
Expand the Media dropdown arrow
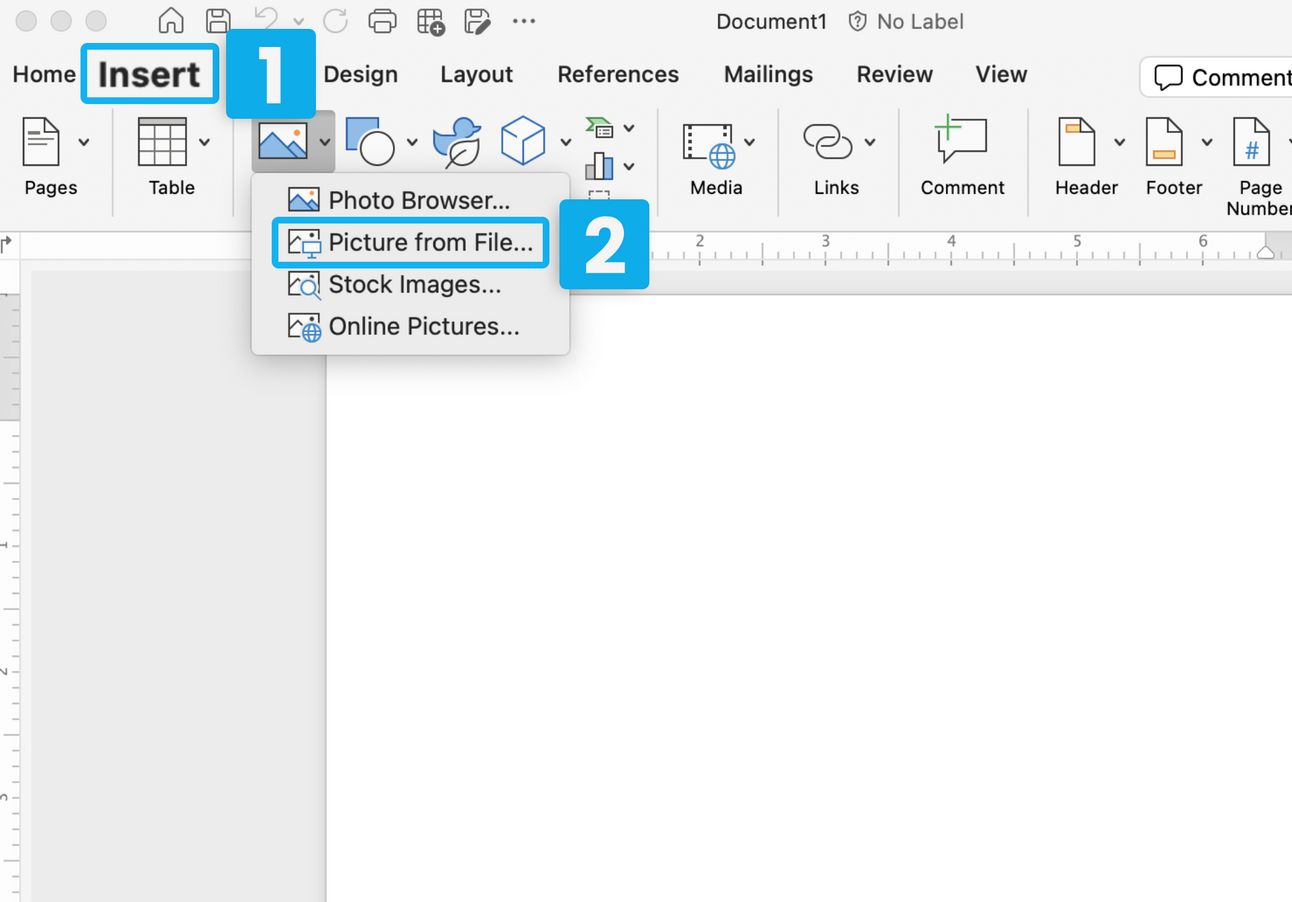point(749,142)
